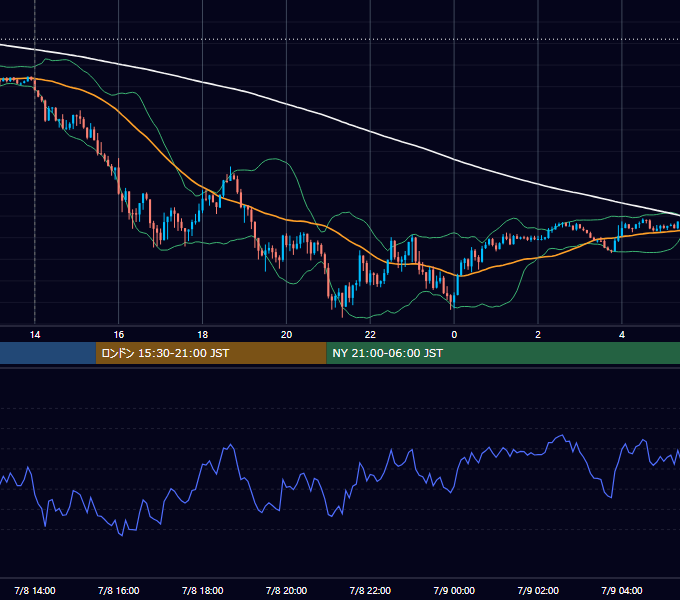The width and height of the screenshot is (680, 600).
Task: Click the 20 hour label on price chart axis
Action: coord(286,335)
